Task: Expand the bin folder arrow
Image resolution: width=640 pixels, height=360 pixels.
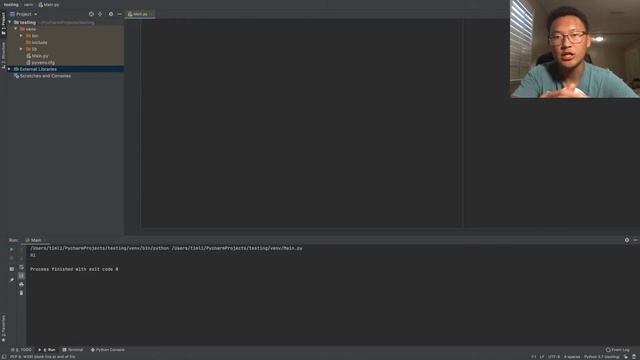Action: (x=21, y=36)
